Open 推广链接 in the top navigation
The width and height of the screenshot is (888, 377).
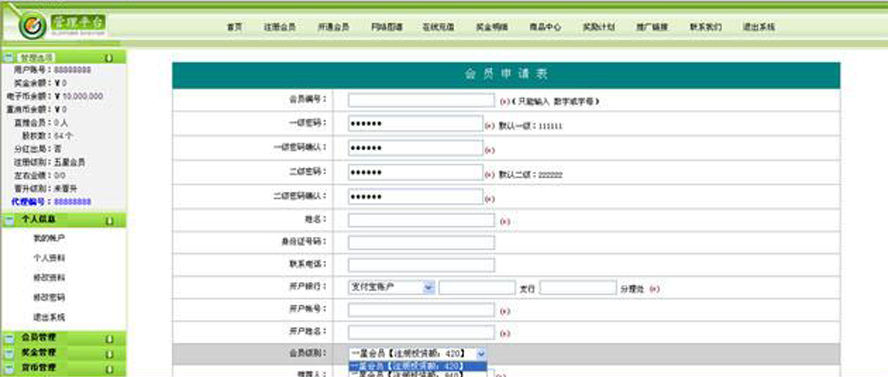pyautogui.click(x=652, y=27)
